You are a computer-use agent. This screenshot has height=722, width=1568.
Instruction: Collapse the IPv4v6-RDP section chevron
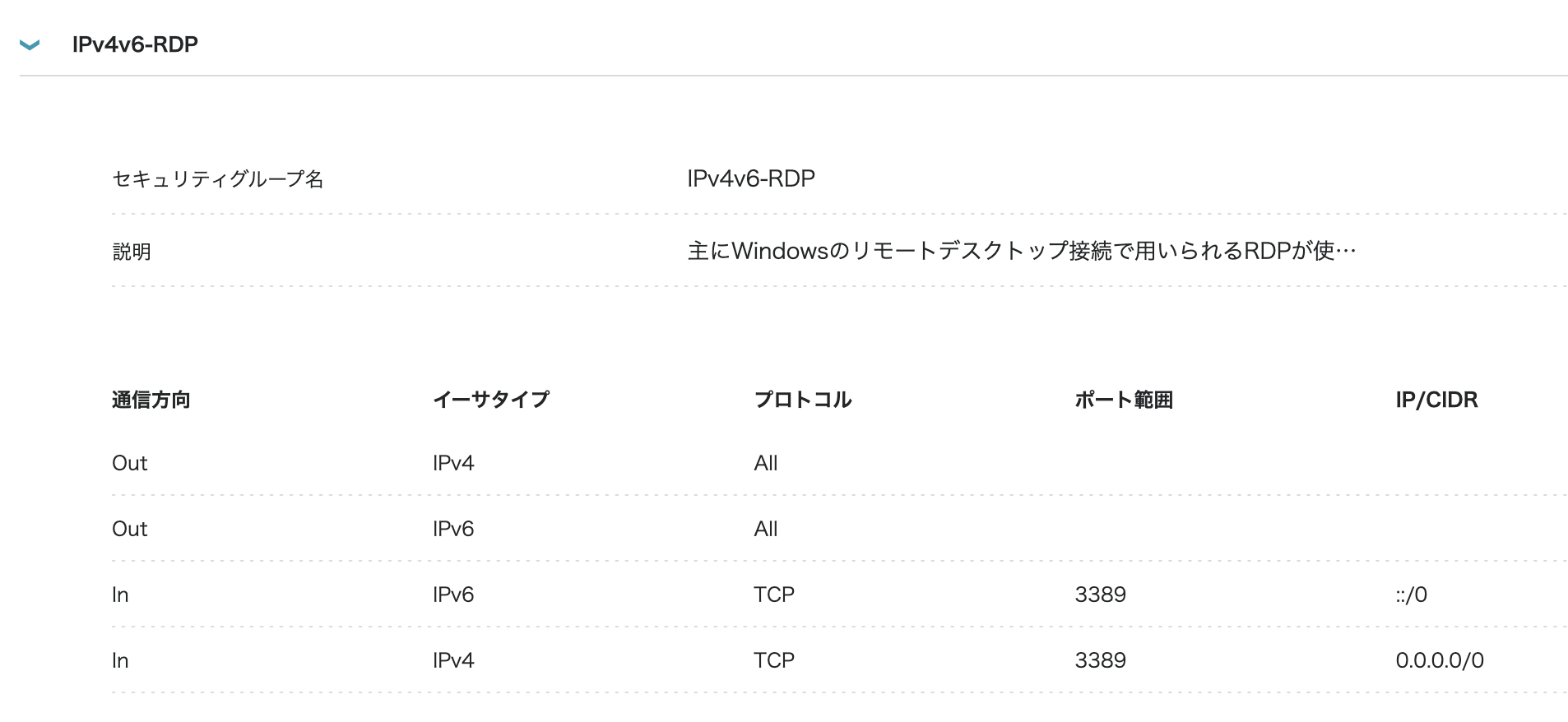pos(30,45)
